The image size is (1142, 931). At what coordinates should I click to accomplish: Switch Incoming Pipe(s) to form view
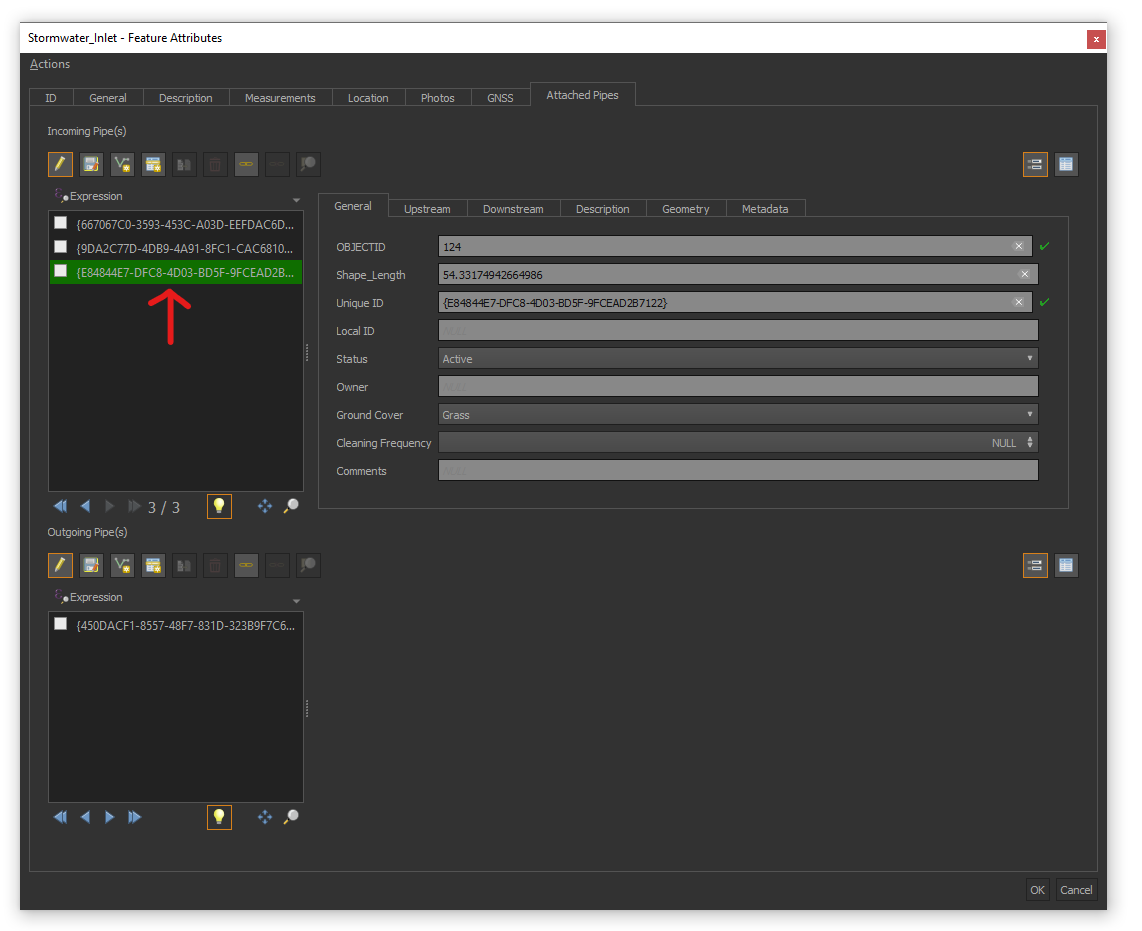coord(1035,165)
